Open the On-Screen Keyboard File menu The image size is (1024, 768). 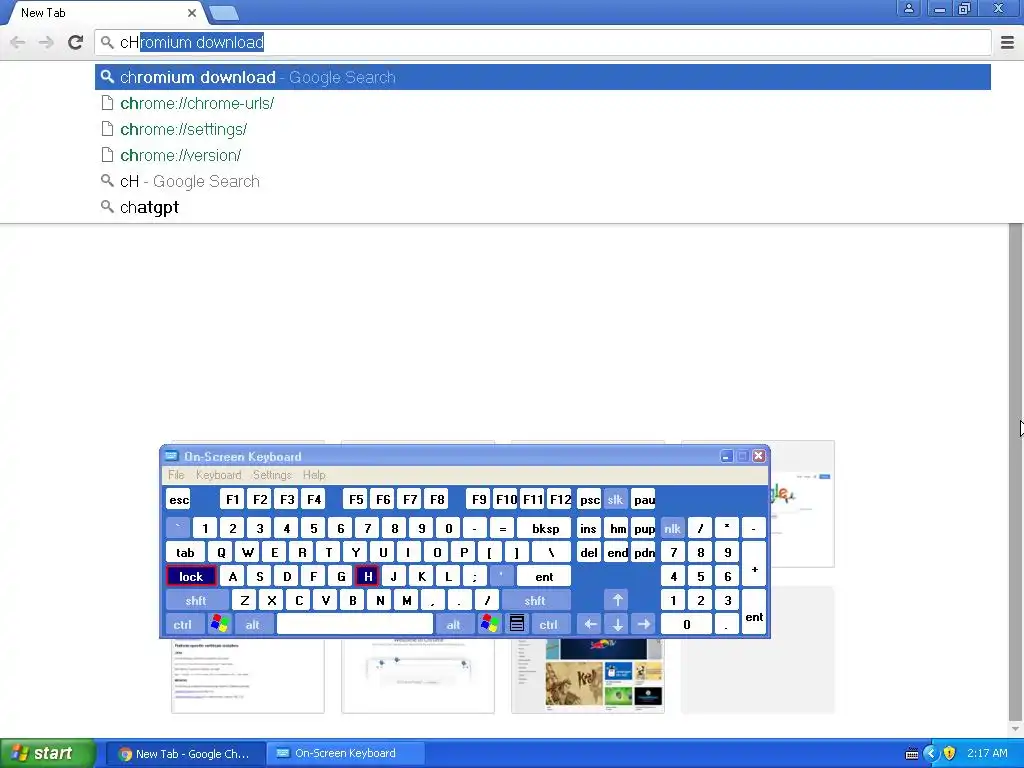(176, 475)
